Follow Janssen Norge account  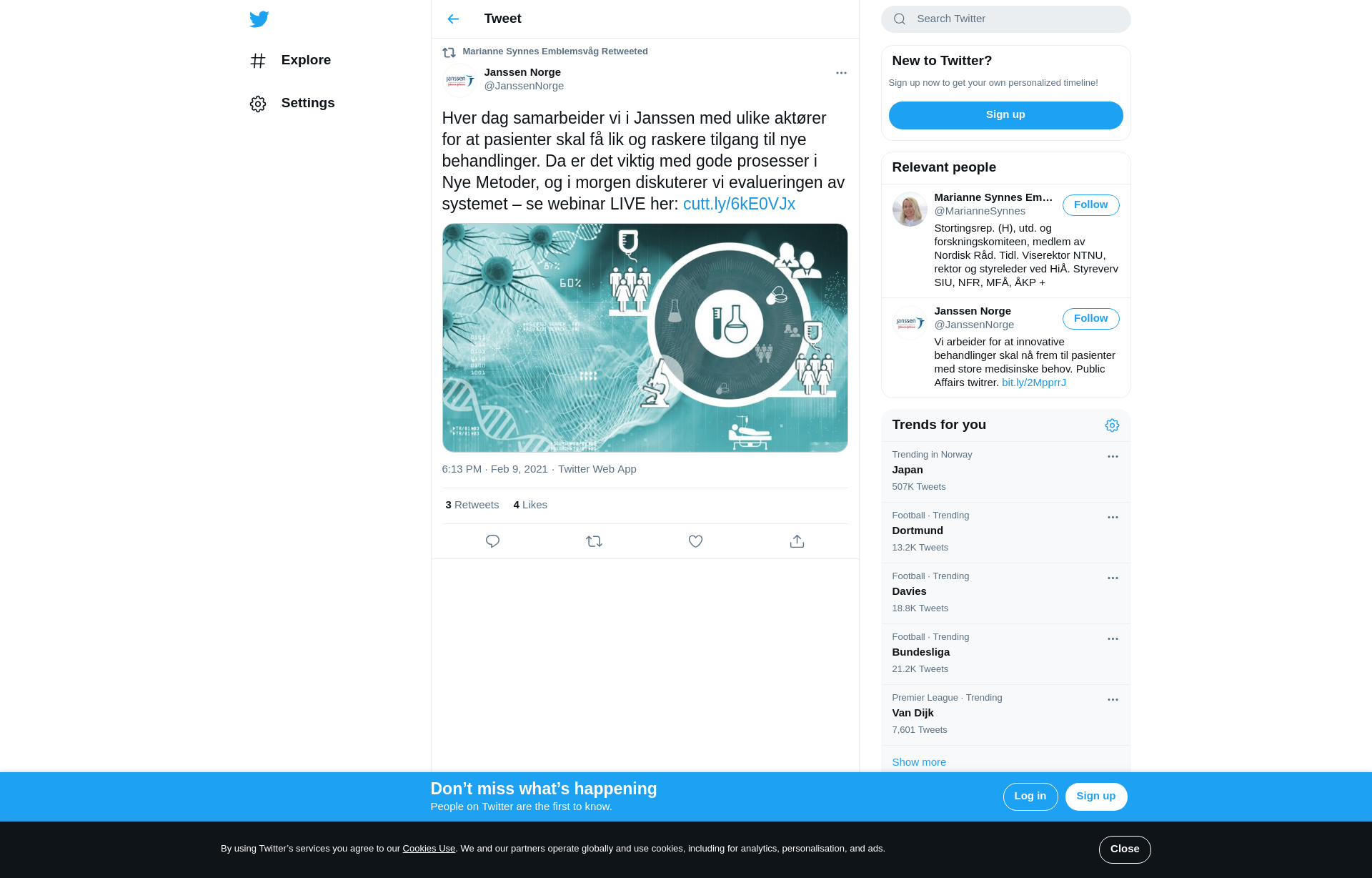click(x=1090, y=319)
